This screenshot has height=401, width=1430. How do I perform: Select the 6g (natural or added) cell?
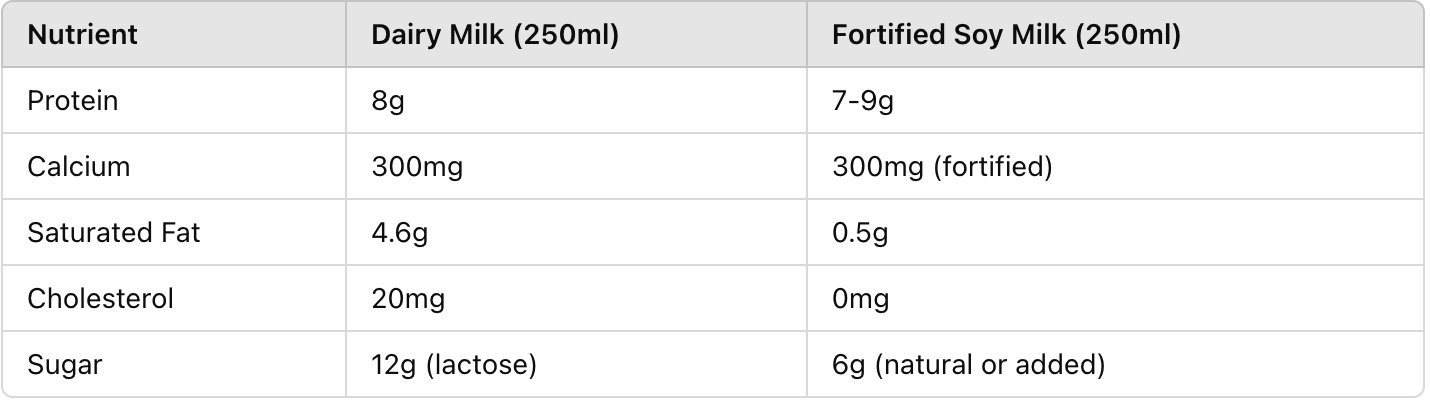pyautogui.click(x=968, y=365)
